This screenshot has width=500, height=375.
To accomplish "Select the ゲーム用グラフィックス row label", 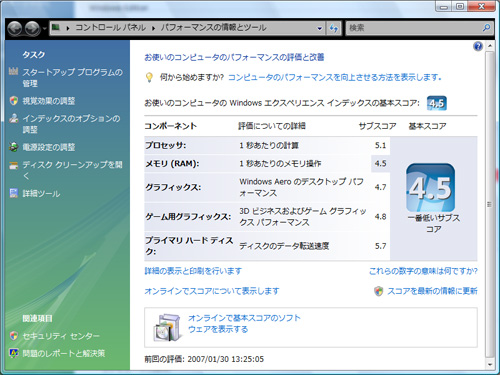I will pyautogui.click(x=188, y=217).
